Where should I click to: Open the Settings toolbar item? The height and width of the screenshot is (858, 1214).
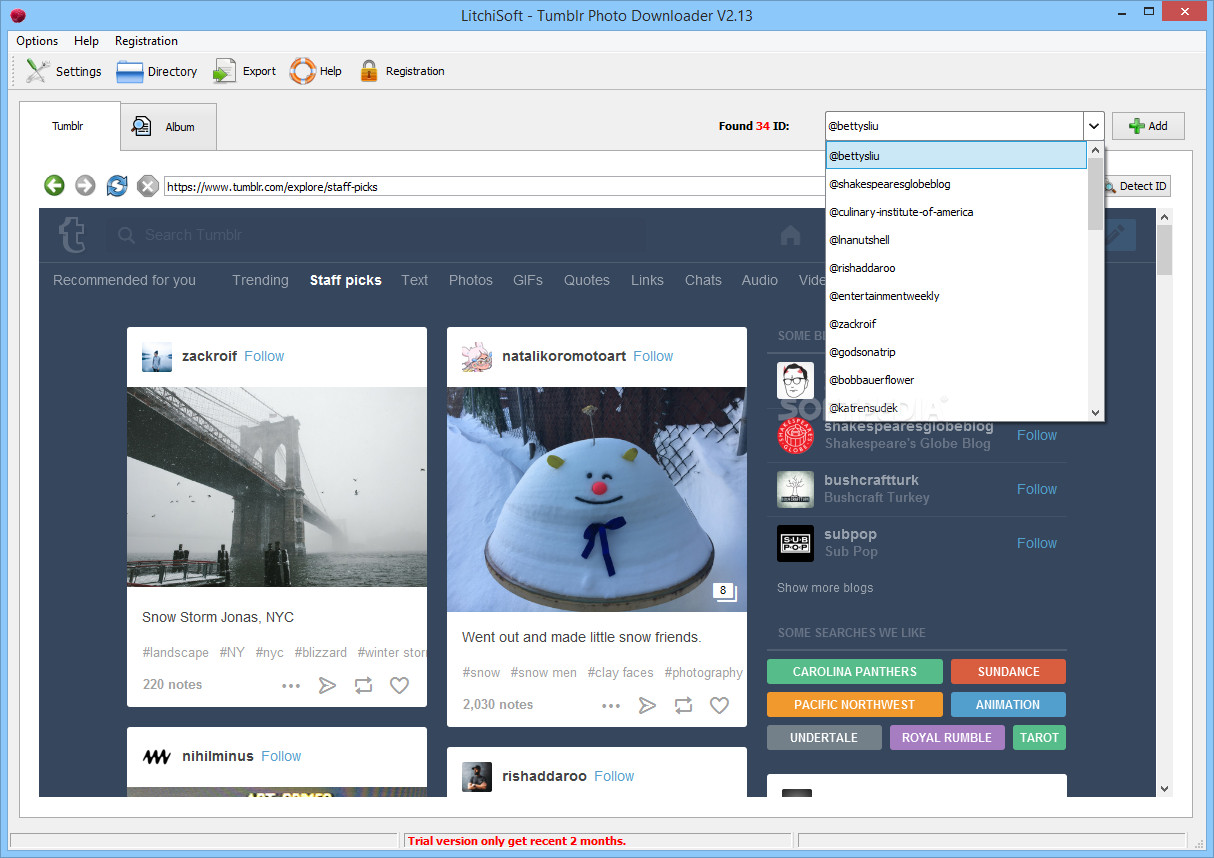tap(63, 71)
